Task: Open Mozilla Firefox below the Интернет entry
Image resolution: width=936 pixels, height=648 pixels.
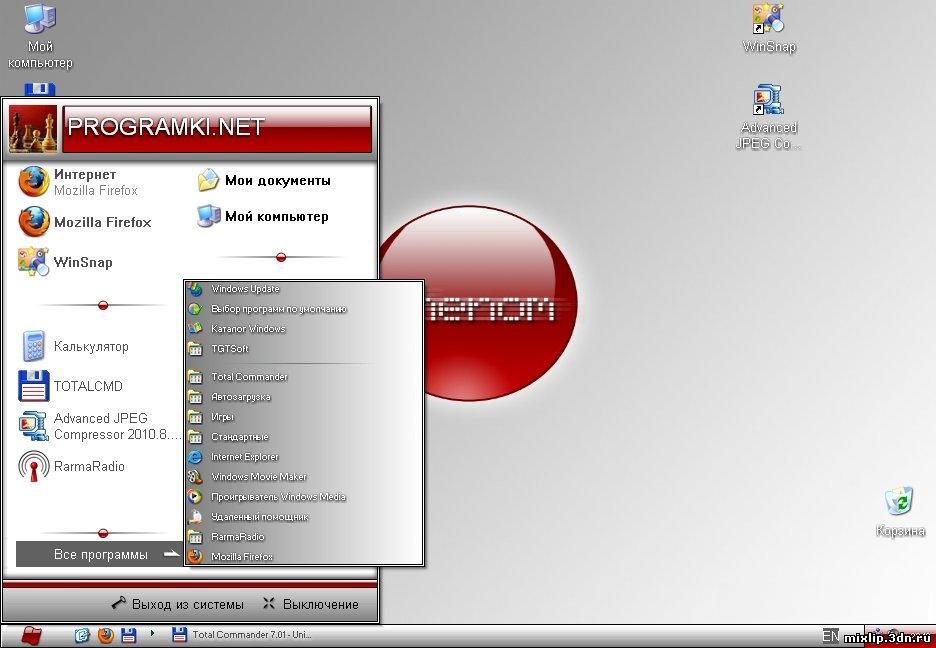Action: pyautogui.click(x=84, y=222)
